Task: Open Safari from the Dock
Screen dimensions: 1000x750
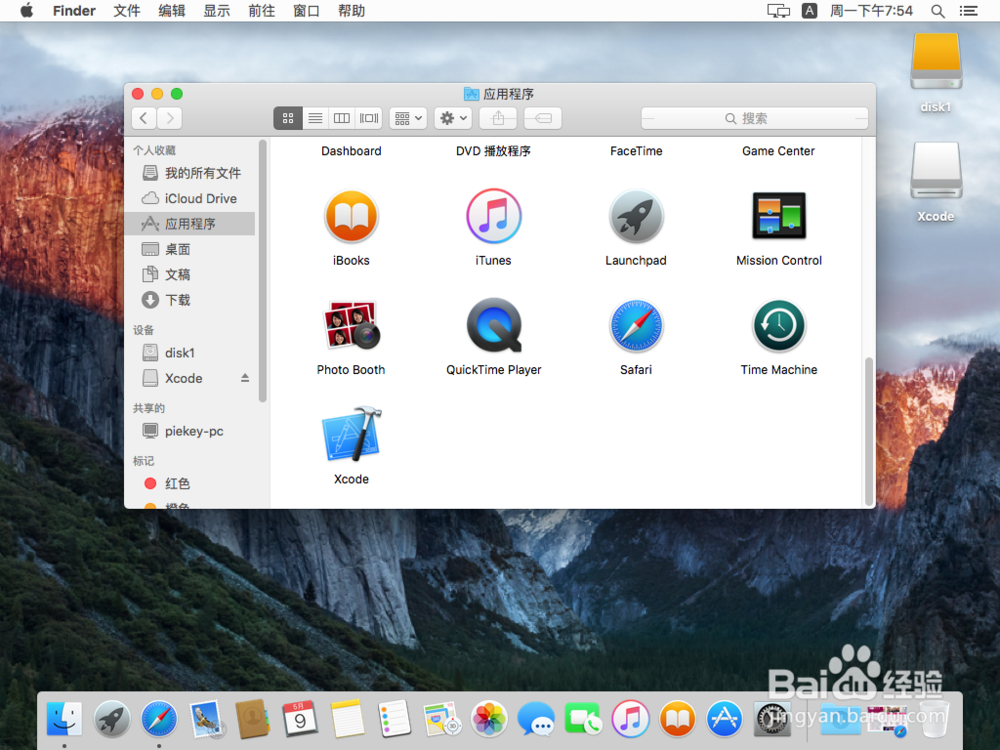Action: click(x=159, y=719)
